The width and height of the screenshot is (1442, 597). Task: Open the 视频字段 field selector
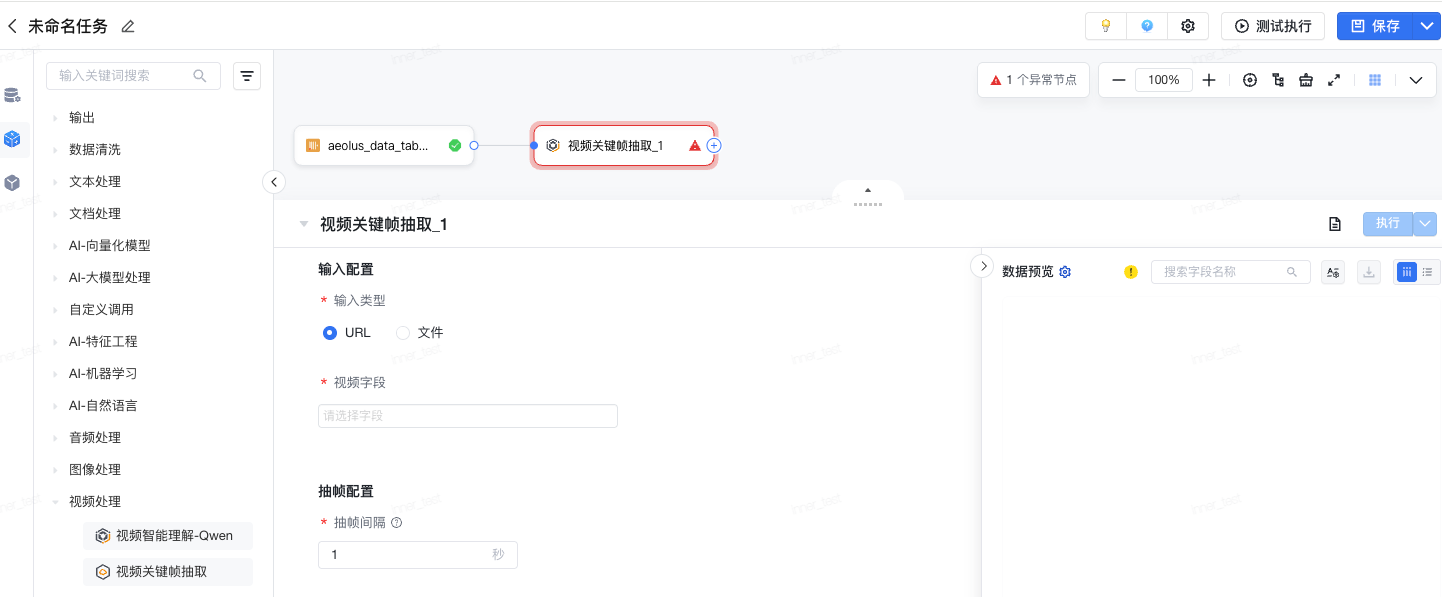click(468, 415)
